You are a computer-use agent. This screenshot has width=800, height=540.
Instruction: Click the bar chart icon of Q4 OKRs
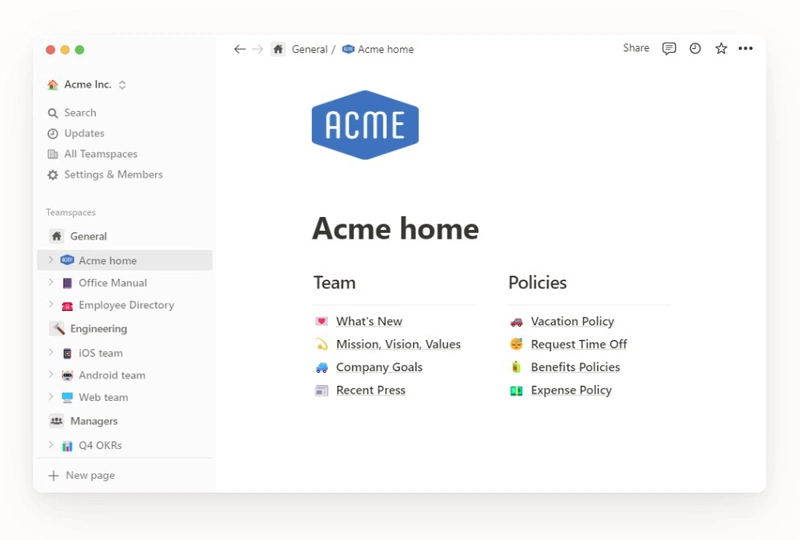pyautogui.click(x=67, y=446)
